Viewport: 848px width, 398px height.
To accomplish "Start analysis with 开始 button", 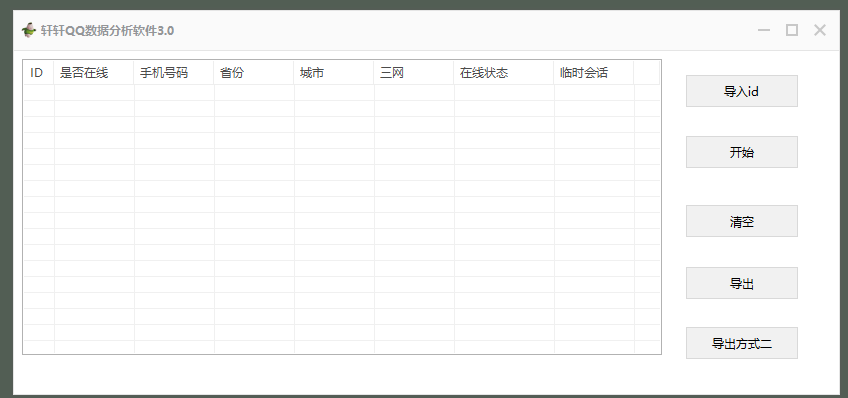I will (x=741, y=152).
